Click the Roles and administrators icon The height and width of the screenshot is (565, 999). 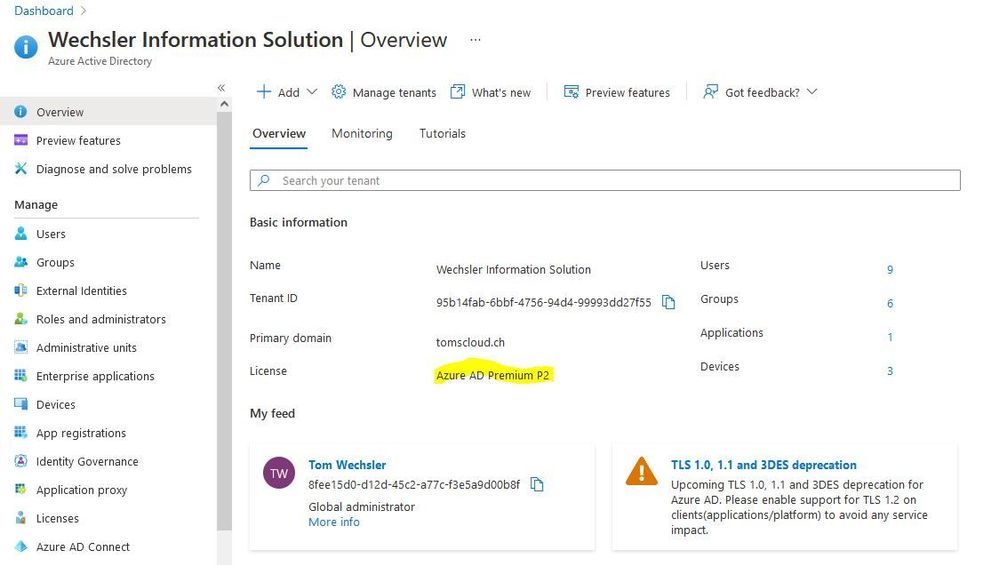[x=20, y=318]
